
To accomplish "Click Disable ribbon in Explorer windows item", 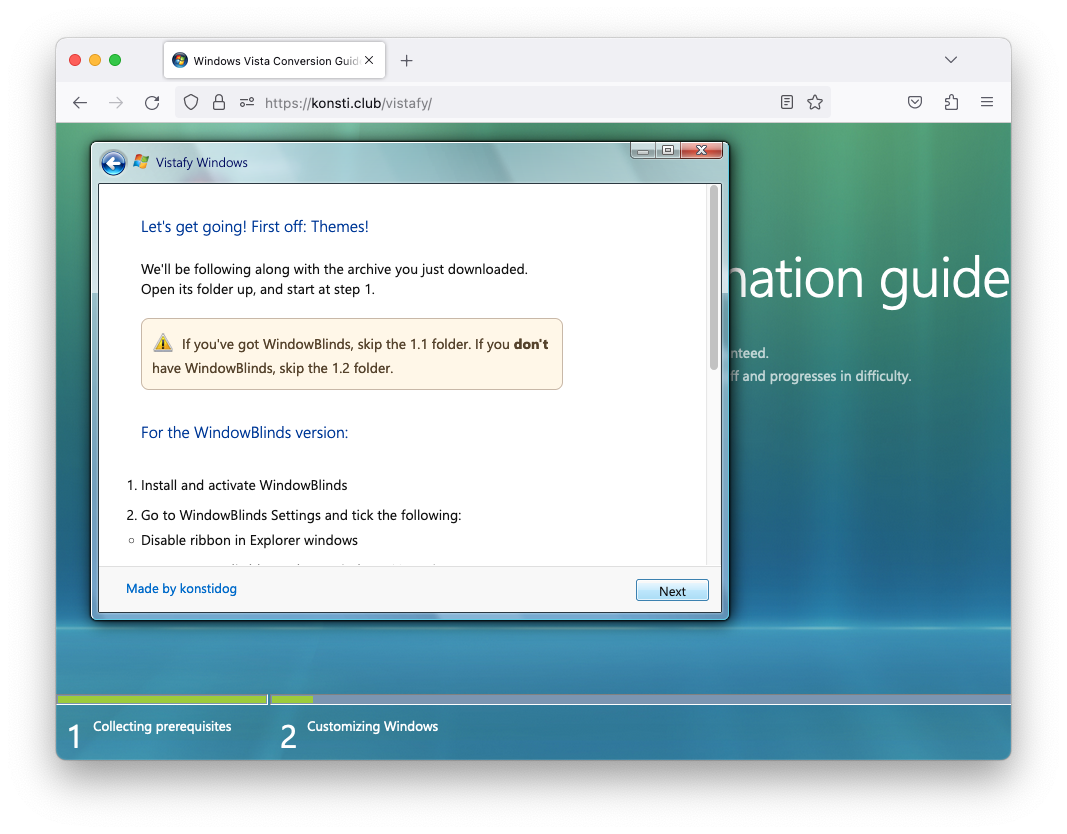I will (249, 540).
